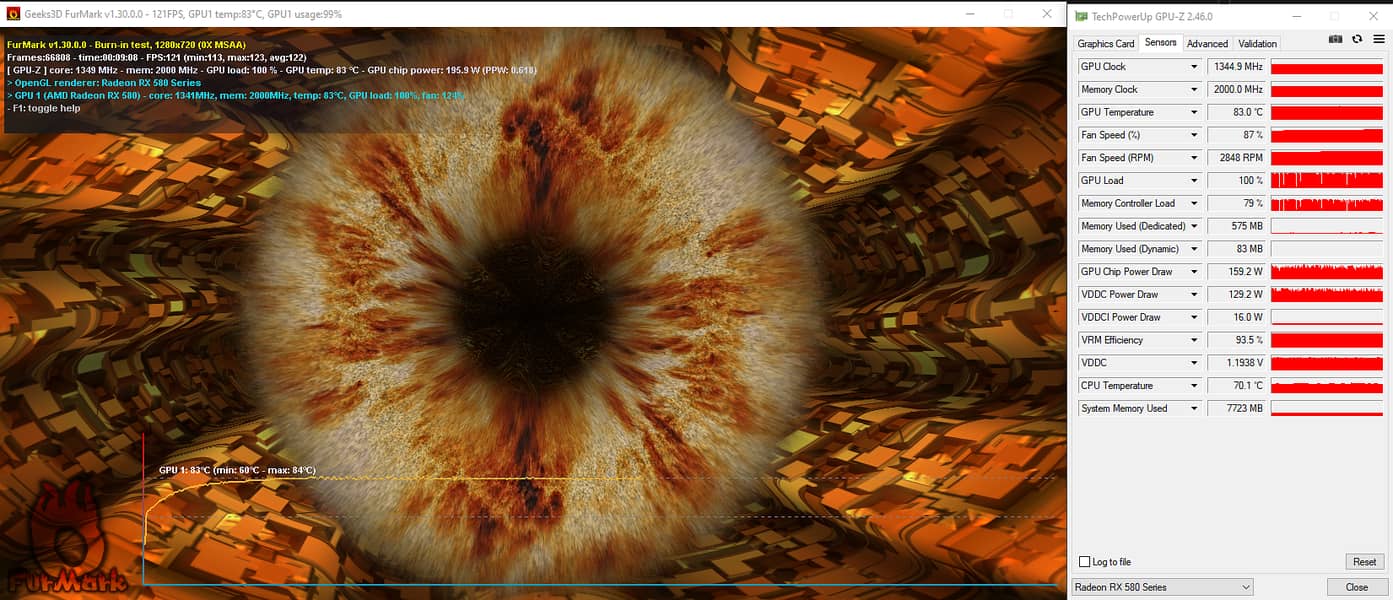Open the VDDCI Power Draw dropdown
This screenshot has width=1393, height=600.
click(x=1193, y=318)
